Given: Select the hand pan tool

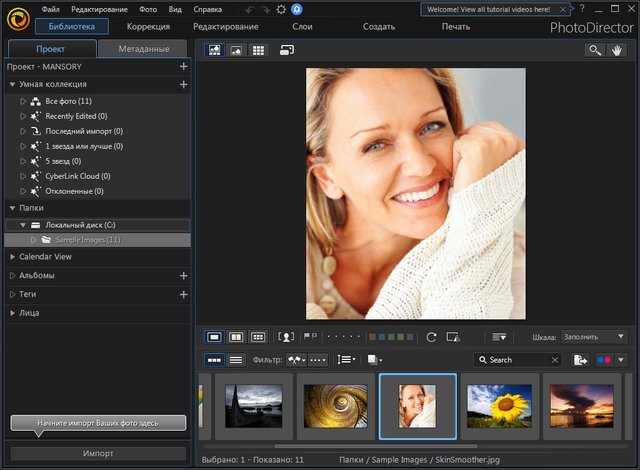Looking at the screenshot, I should pyautogui.click(x=617, y=50).
